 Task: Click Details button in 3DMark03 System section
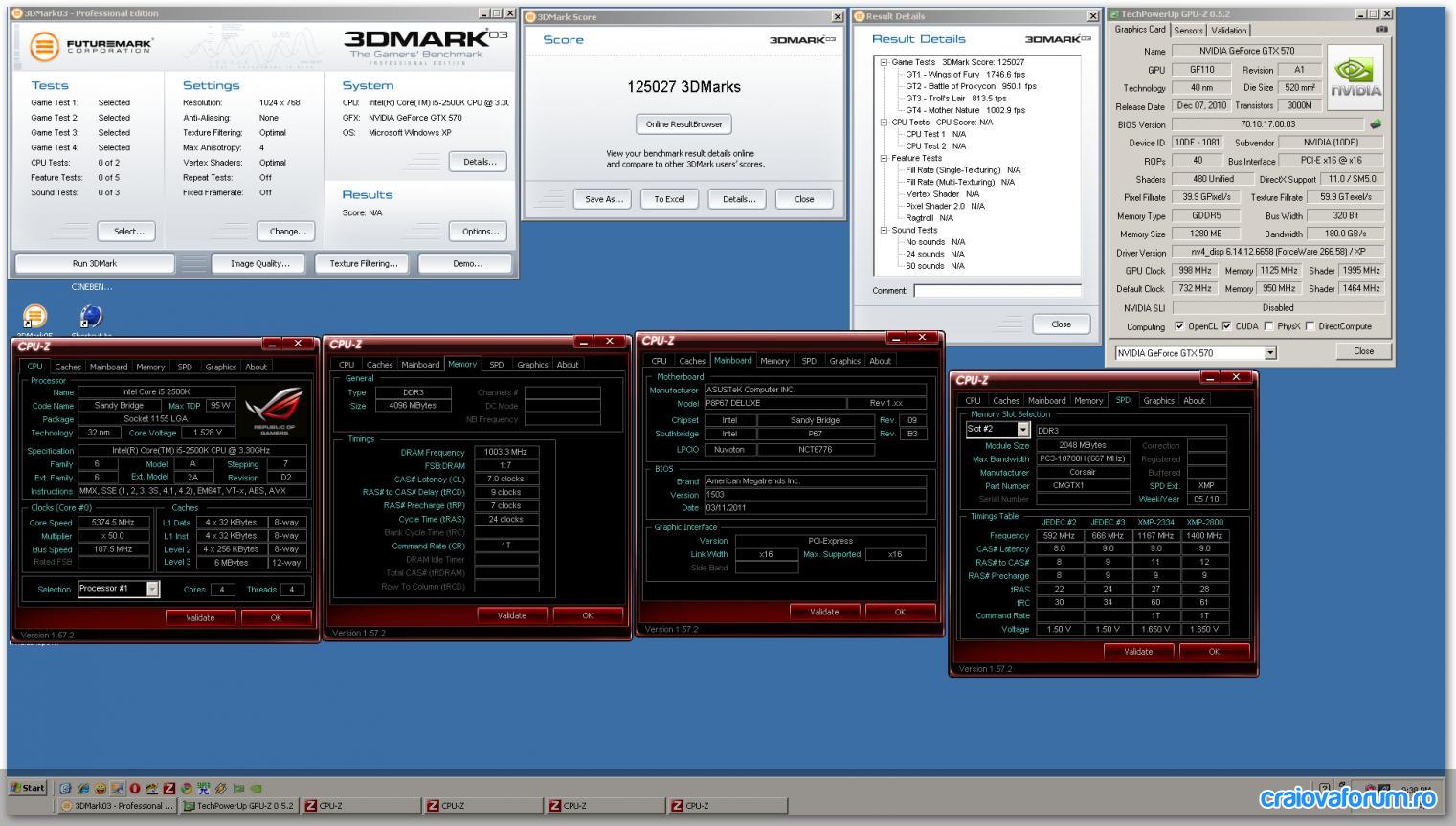point(480,162)
